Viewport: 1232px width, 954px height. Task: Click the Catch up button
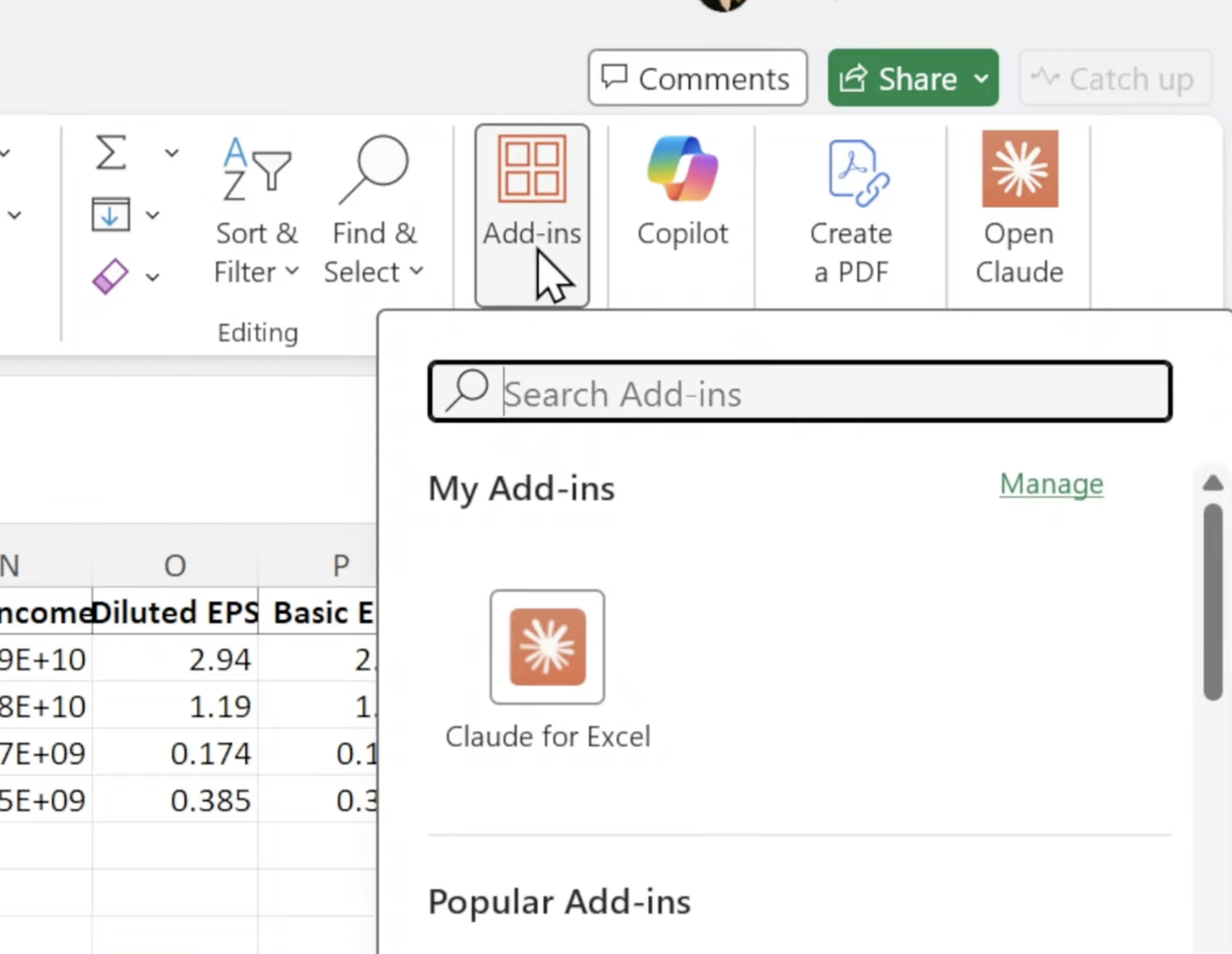[1115, 78]
